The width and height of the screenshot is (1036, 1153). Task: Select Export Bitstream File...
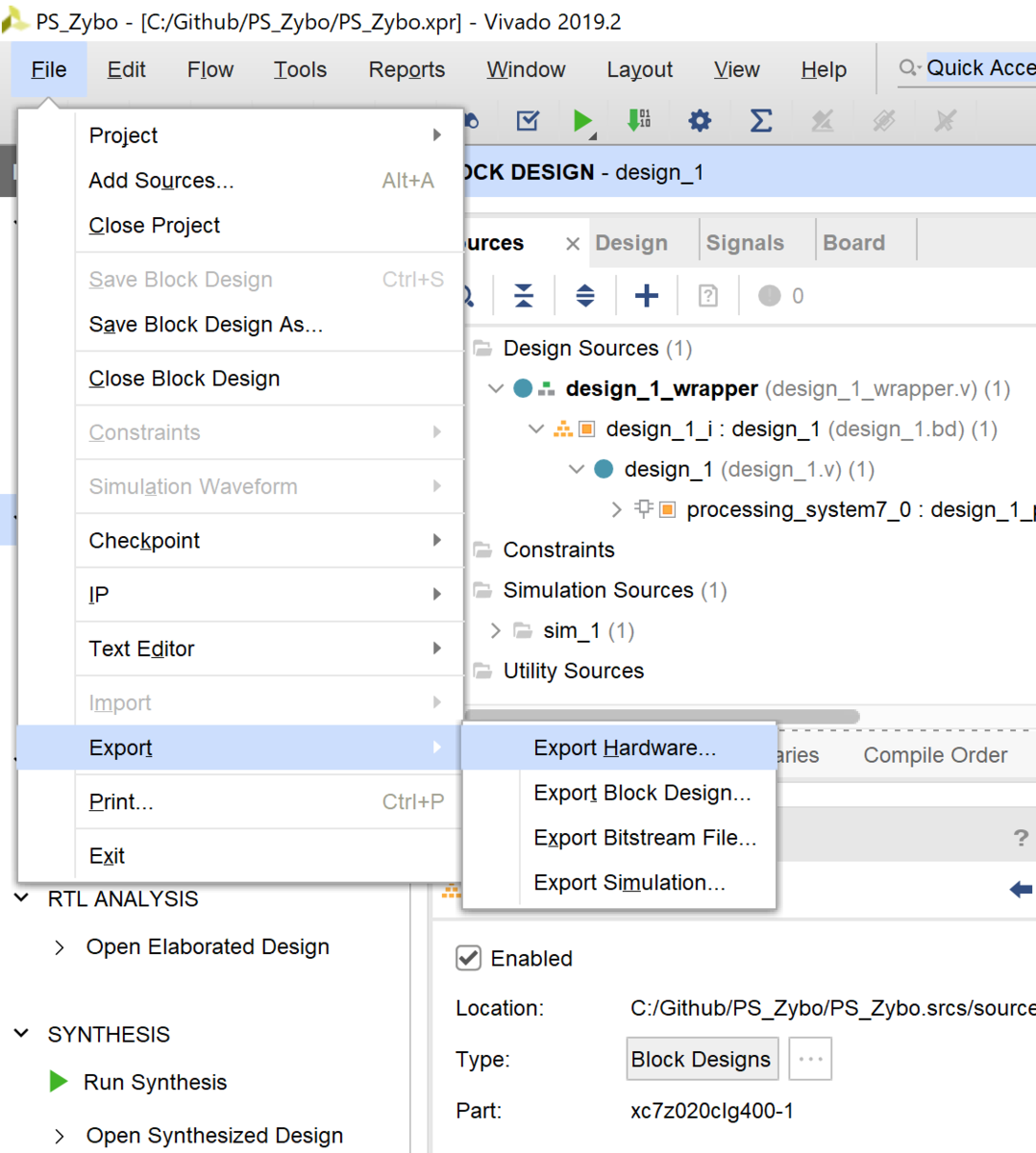619,838
